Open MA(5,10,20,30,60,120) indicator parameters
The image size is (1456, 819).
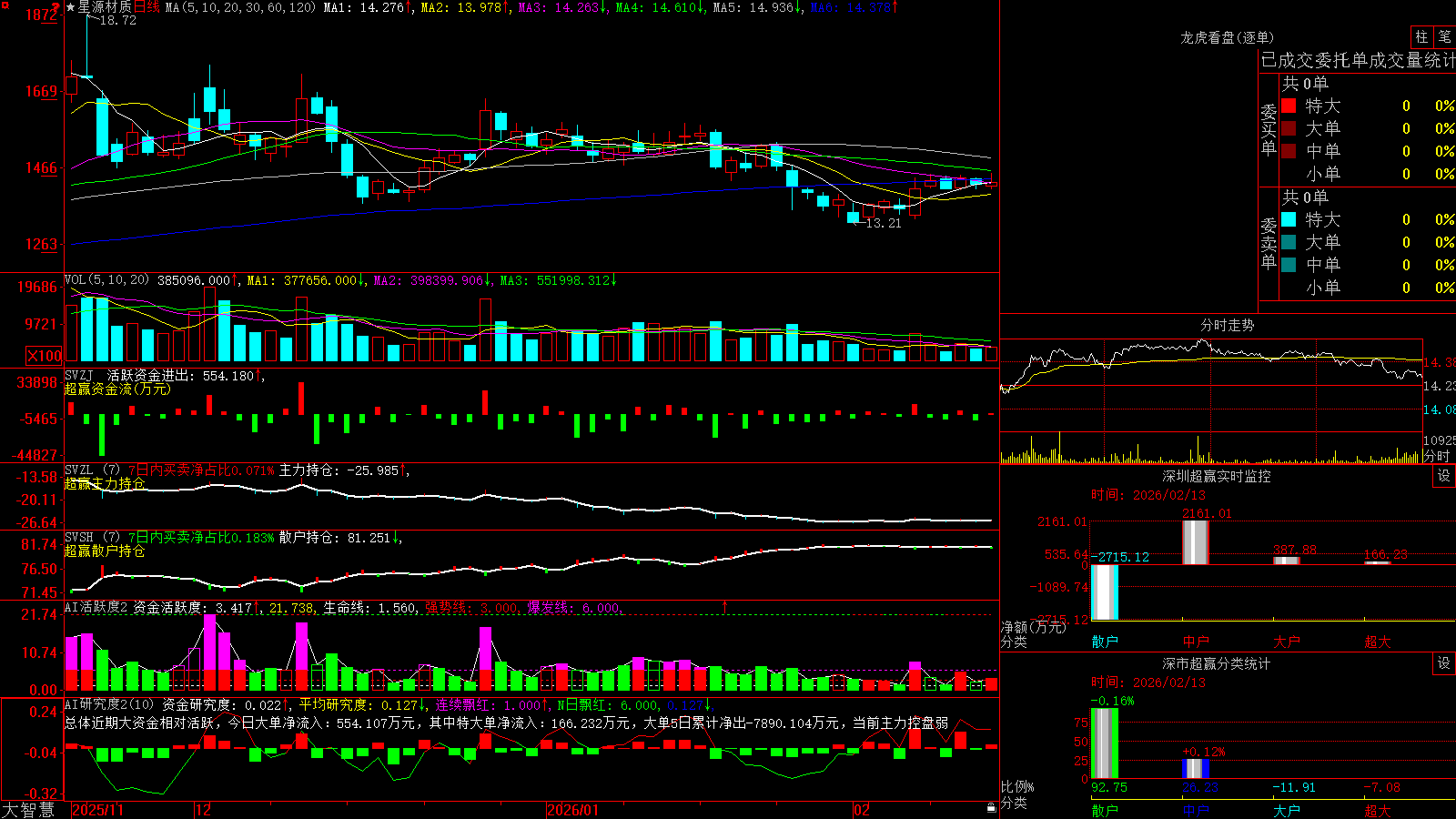point(240,7)
